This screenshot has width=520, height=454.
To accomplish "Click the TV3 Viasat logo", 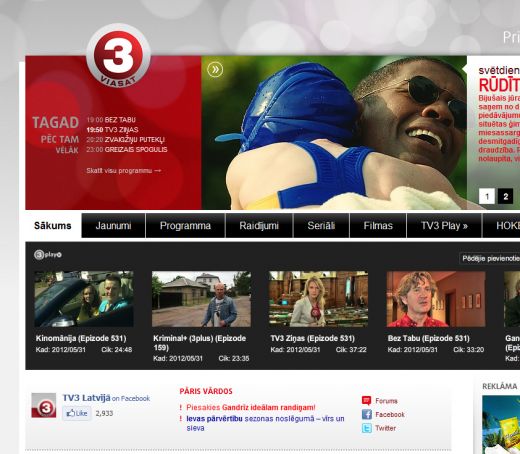I will click(x=118, y=56).
